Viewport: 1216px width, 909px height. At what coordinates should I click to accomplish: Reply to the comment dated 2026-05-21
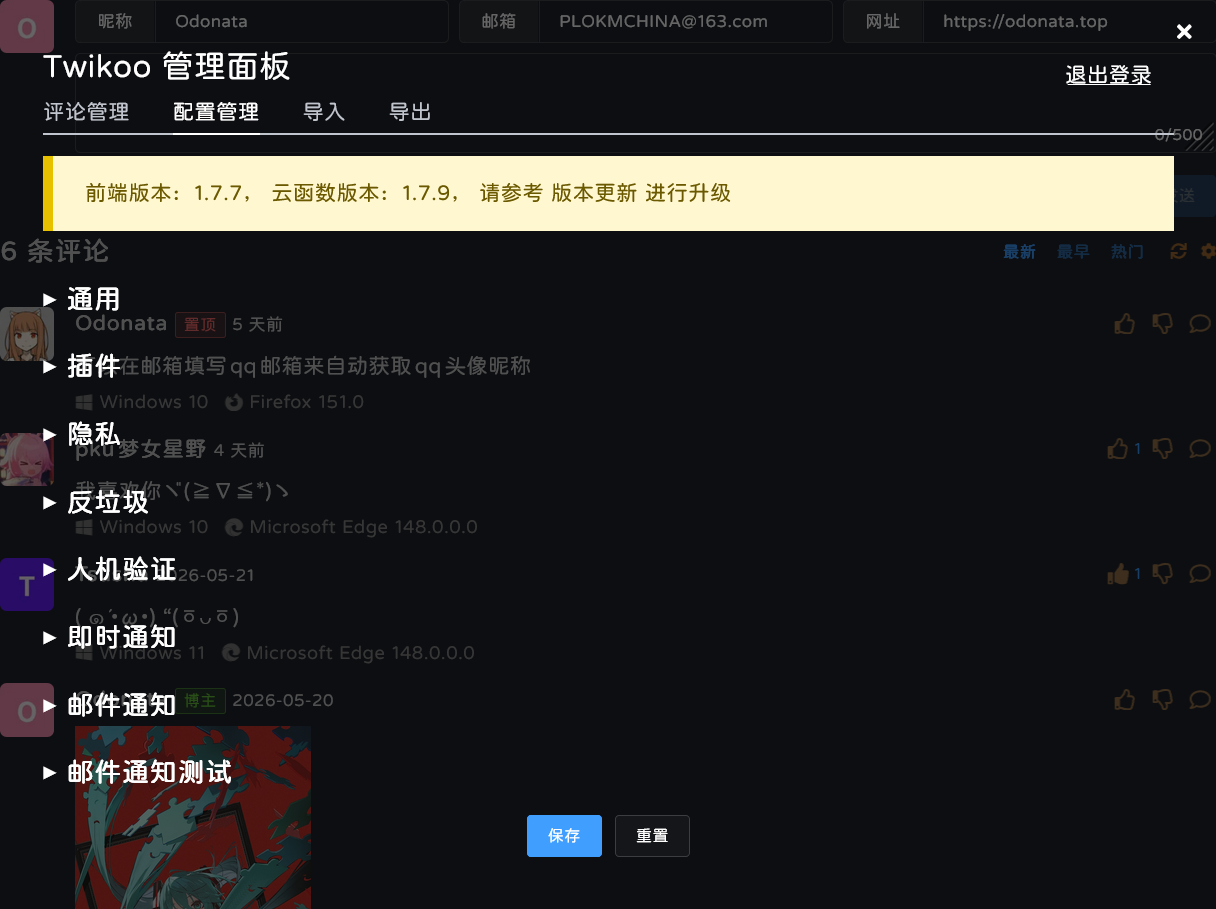point(1200,573)
